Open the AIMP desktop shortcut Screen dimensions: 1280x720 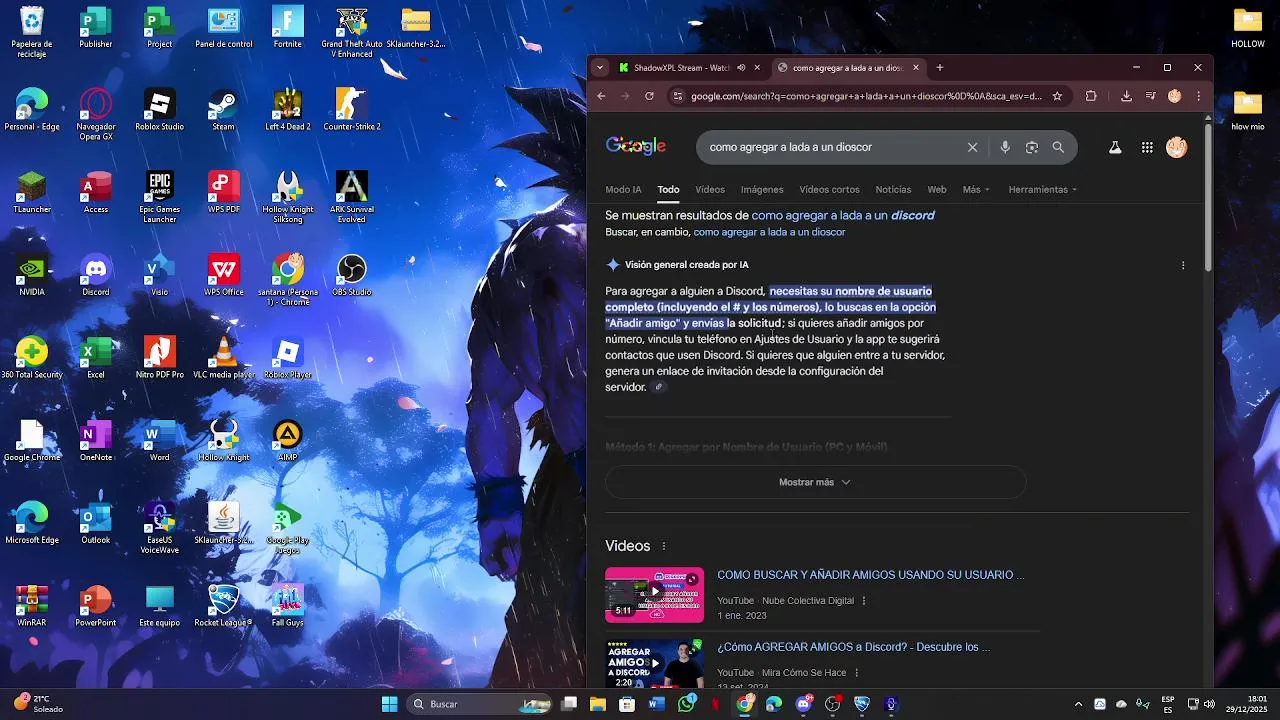coord(287,440)
